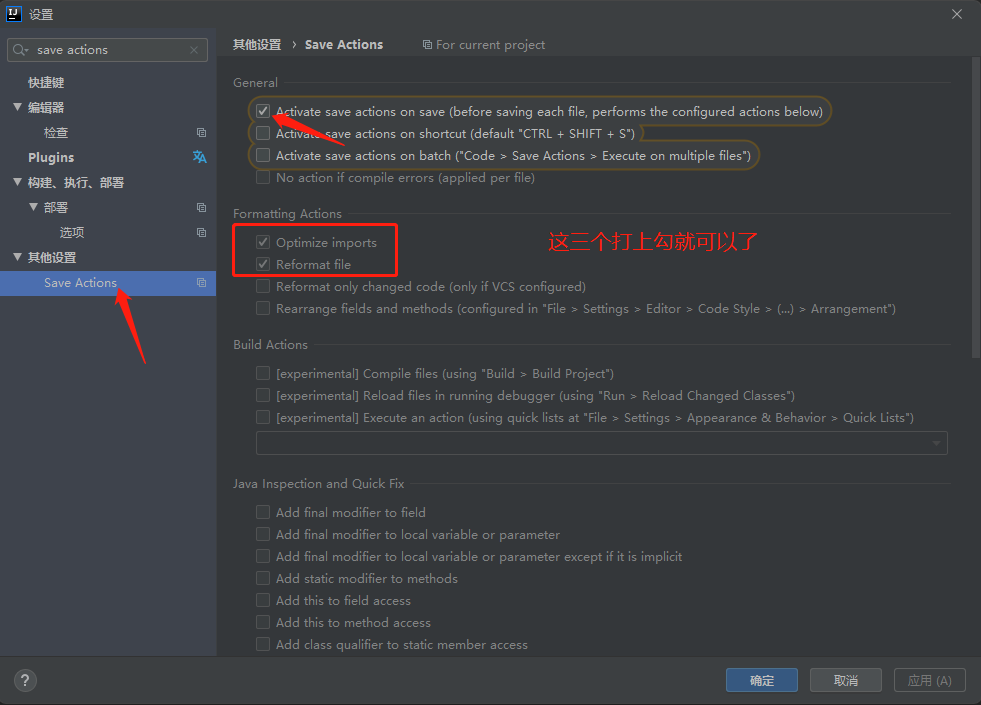Viewport: 981px width, 705px height.
Task: Click the 确定 button
Action: pyautogui.click(x=761, y=679)
